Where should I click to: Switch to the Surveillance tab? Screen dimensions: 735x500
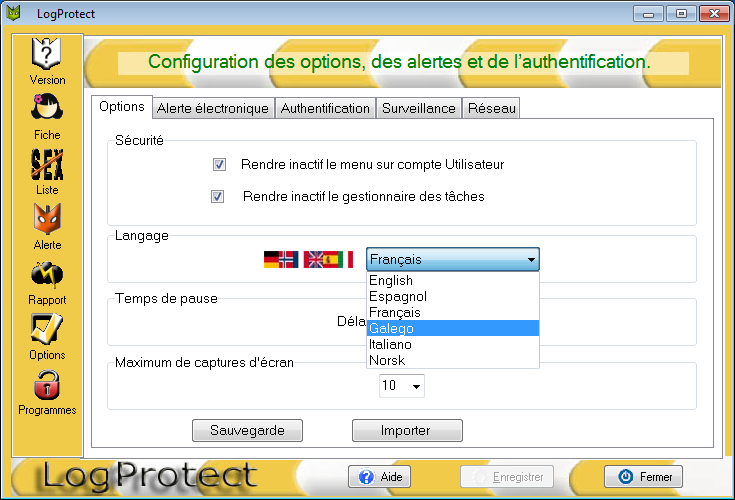click(x=419, y=108)
